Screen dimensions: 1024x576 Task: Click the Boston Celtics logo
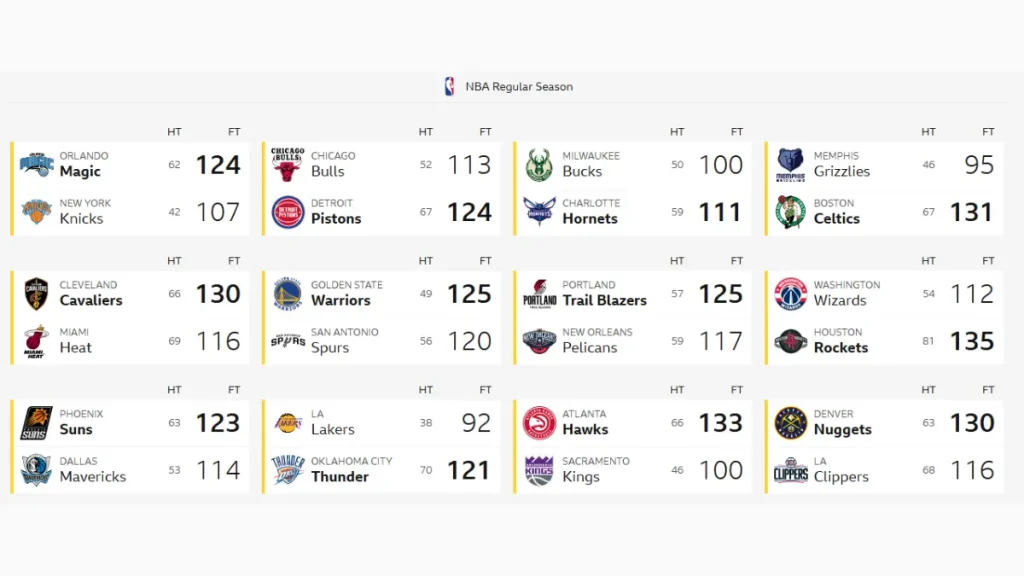[791, 211]
